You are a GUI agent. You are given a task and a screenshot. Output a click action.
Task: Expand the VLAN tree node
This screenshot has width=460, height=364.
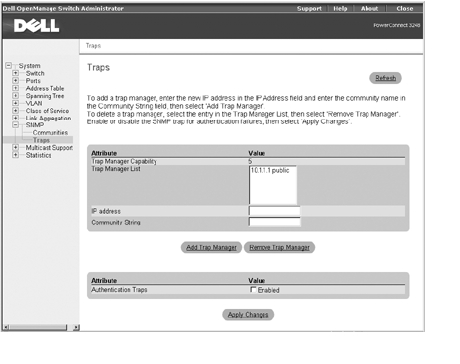tap(15, 103)
